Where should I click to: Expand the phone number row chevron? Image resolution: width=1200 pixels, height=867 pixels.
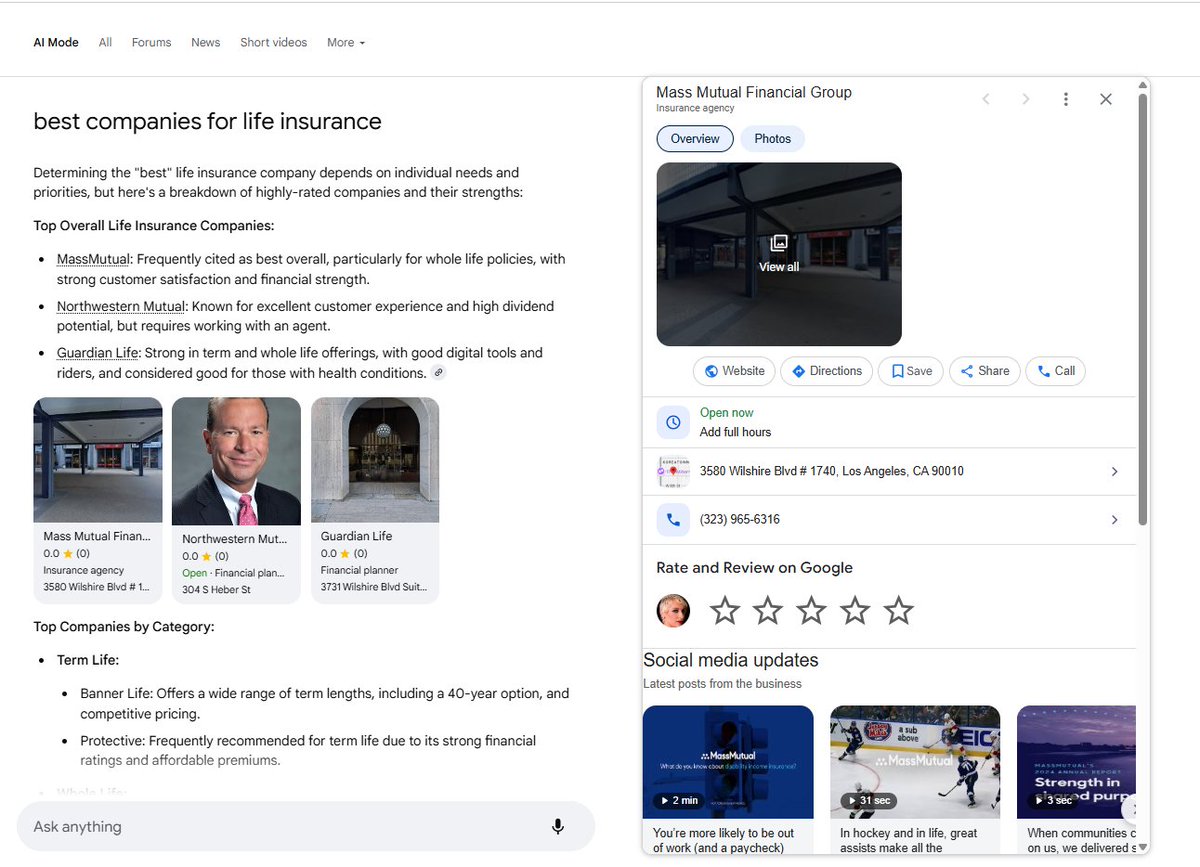click(1115, 520)
